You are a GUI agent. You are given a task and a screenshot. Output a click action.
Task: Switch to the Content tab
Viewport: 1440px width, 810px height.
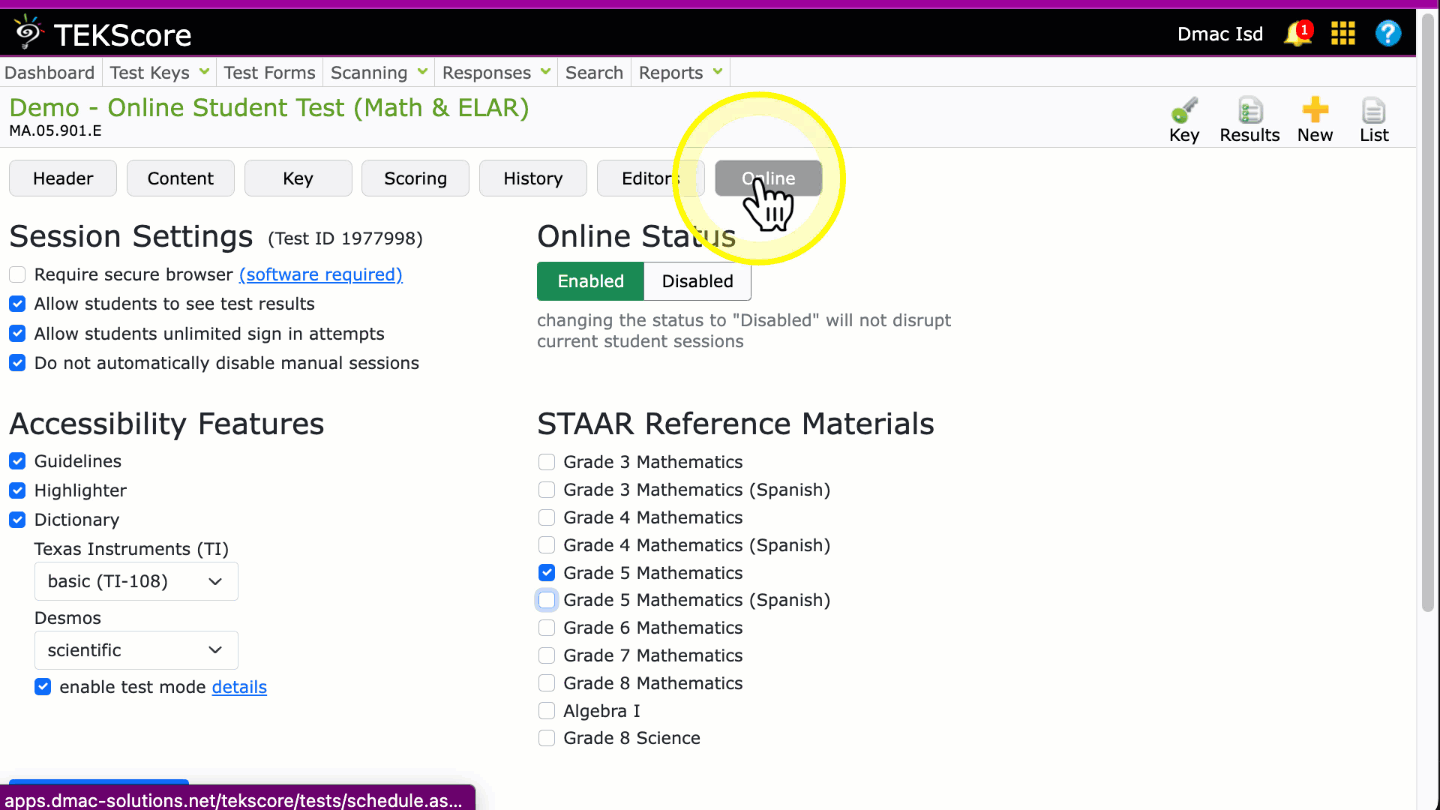tap(180, 178)
